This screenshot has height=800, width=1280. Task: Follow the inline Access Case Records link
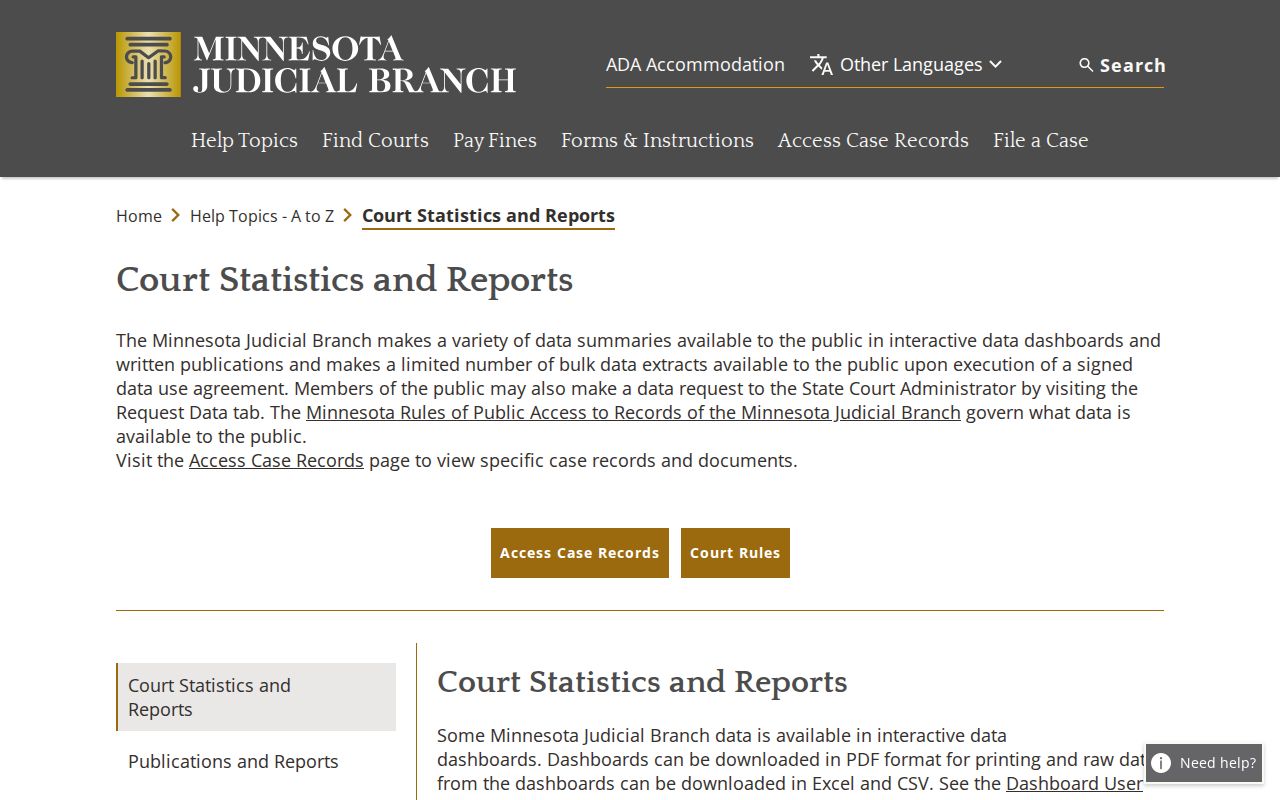(x=276, y=461)
